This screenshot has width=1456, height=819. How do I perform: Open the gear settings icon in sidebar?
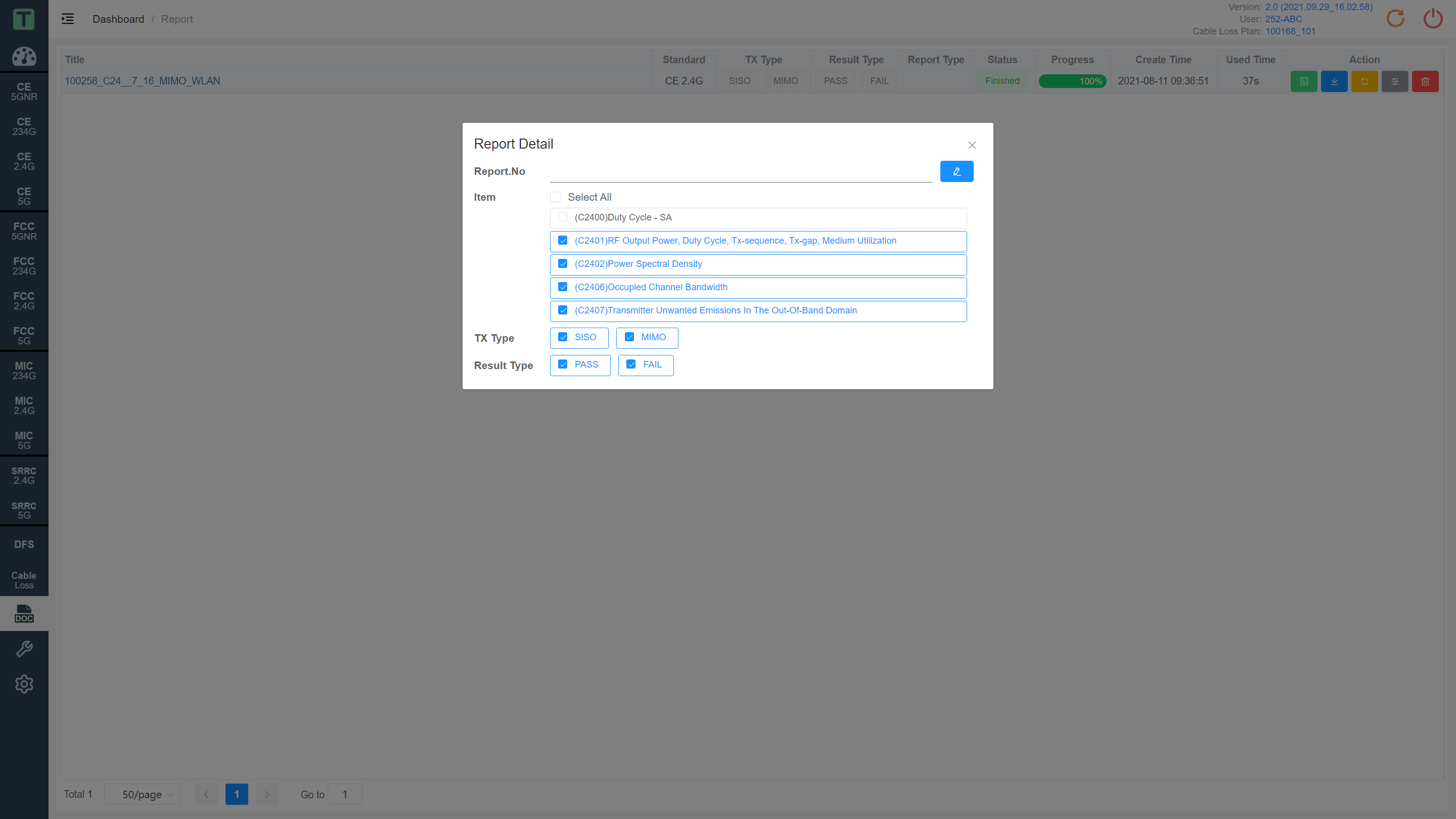24,684
